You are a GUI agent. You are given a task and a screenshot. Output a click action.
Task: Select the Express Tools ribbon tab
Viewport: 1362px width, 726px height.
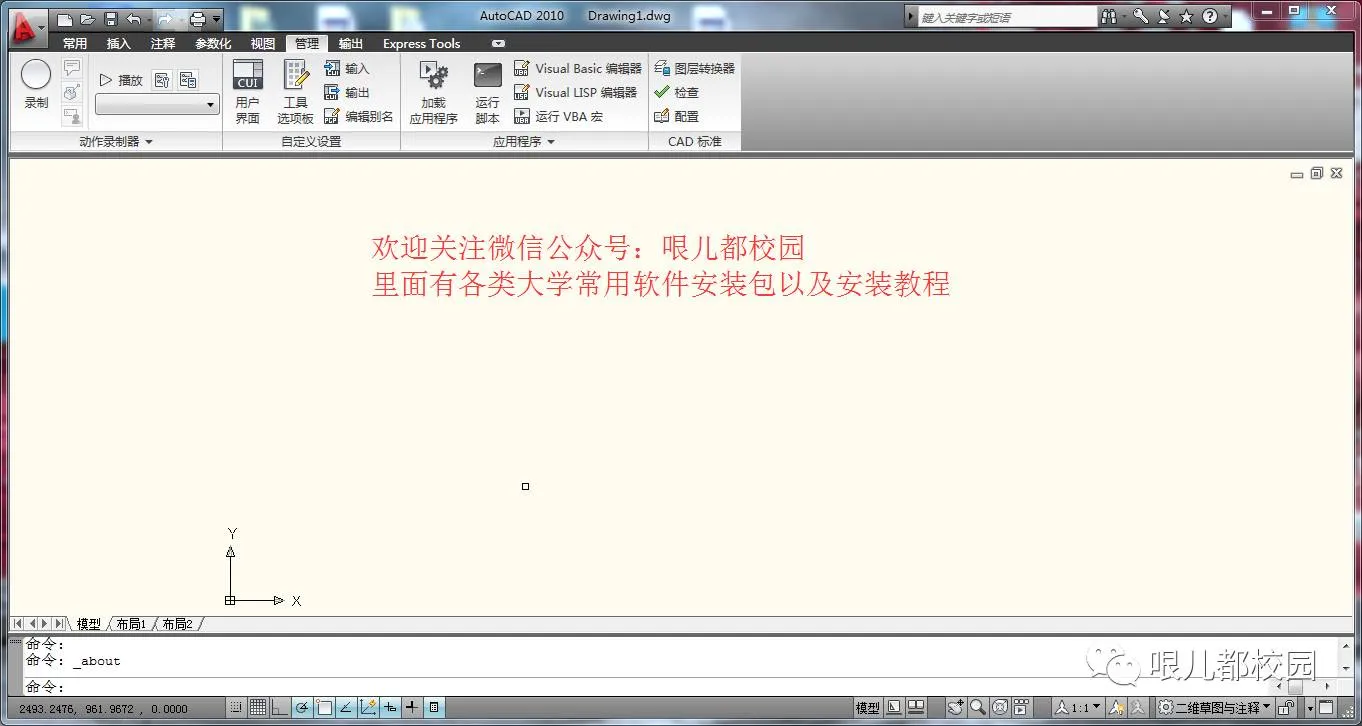click(422, 44)
